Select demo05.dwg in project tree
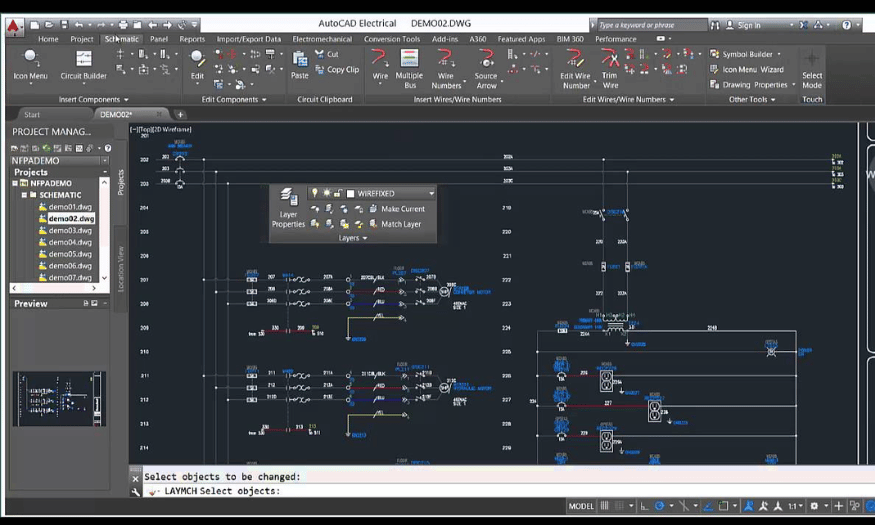The image size is (875, 525). pos(65,254)
